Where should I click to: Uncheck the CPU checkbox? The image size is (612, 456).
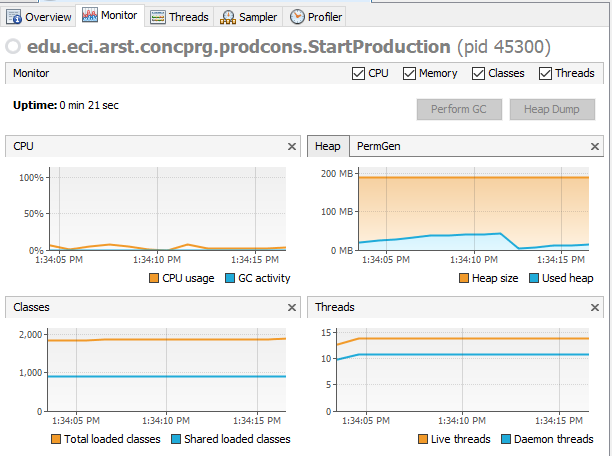tap(358, 73)
